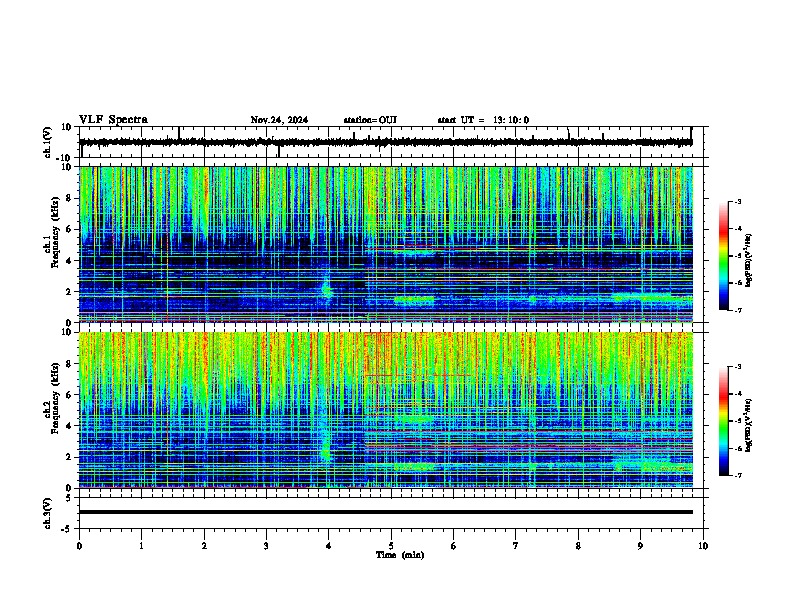792x612 pixels.
Task: Click ch.1 emission band near 1.5 kHz at minute 5.3
Action: click(414, 301)
